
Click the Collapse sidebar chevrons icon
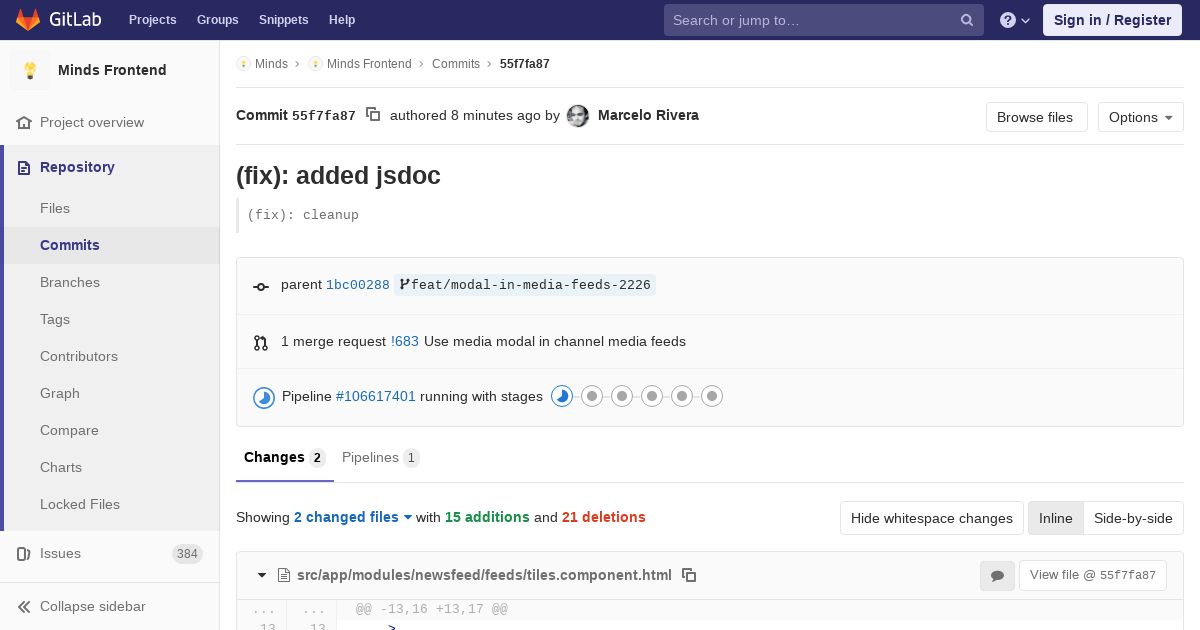click(x=24, y=606)
